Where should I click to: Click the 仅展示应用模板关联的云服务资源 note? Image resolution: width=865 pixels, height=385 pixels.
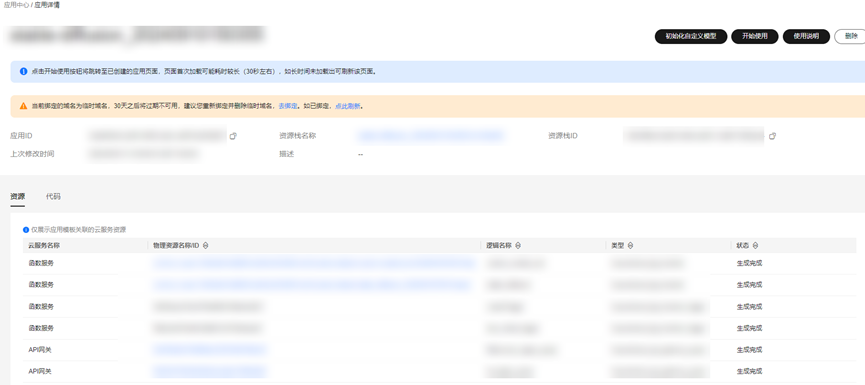click(78, 229)
